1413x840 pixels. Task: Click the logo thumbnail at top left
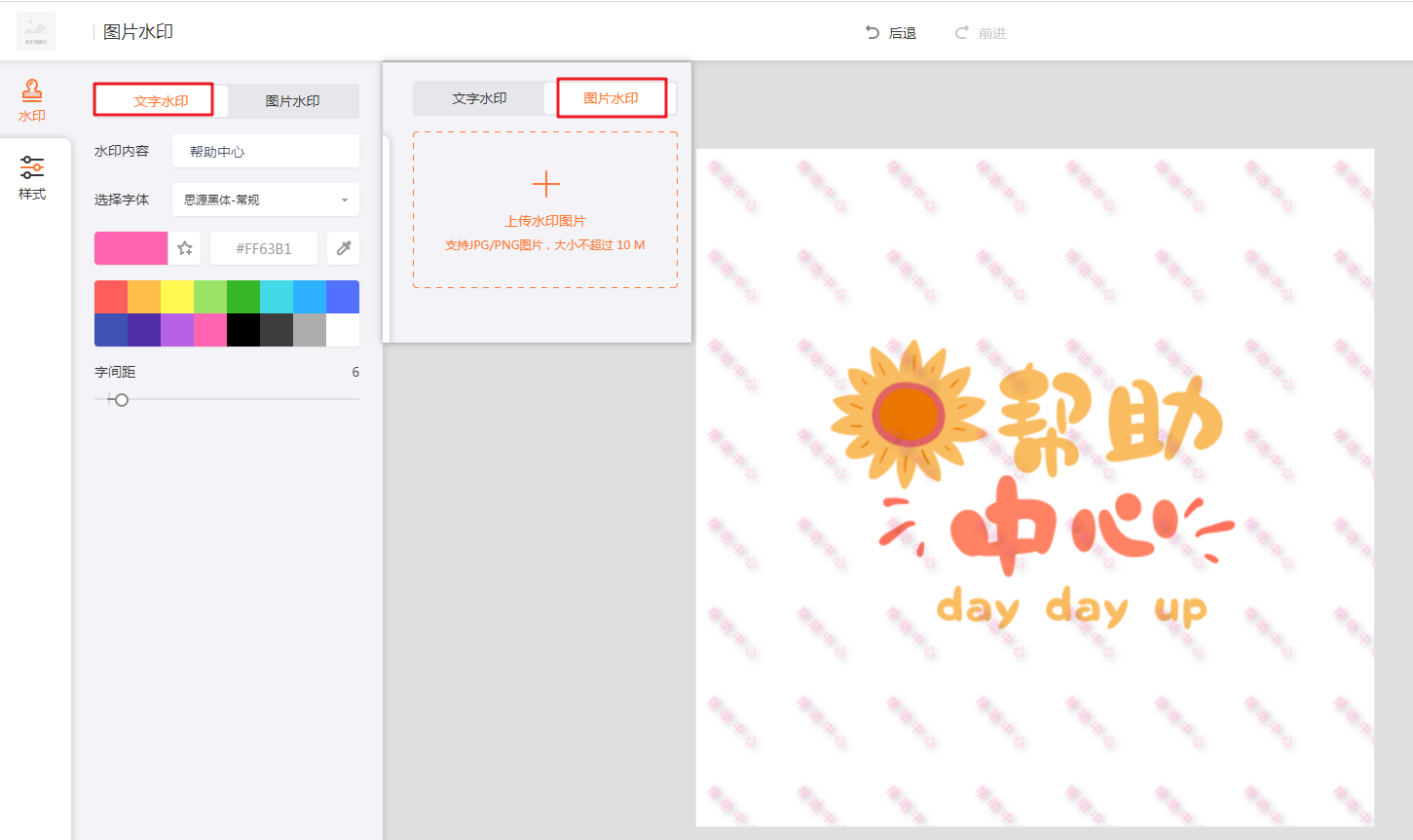(x=36, y=32)
